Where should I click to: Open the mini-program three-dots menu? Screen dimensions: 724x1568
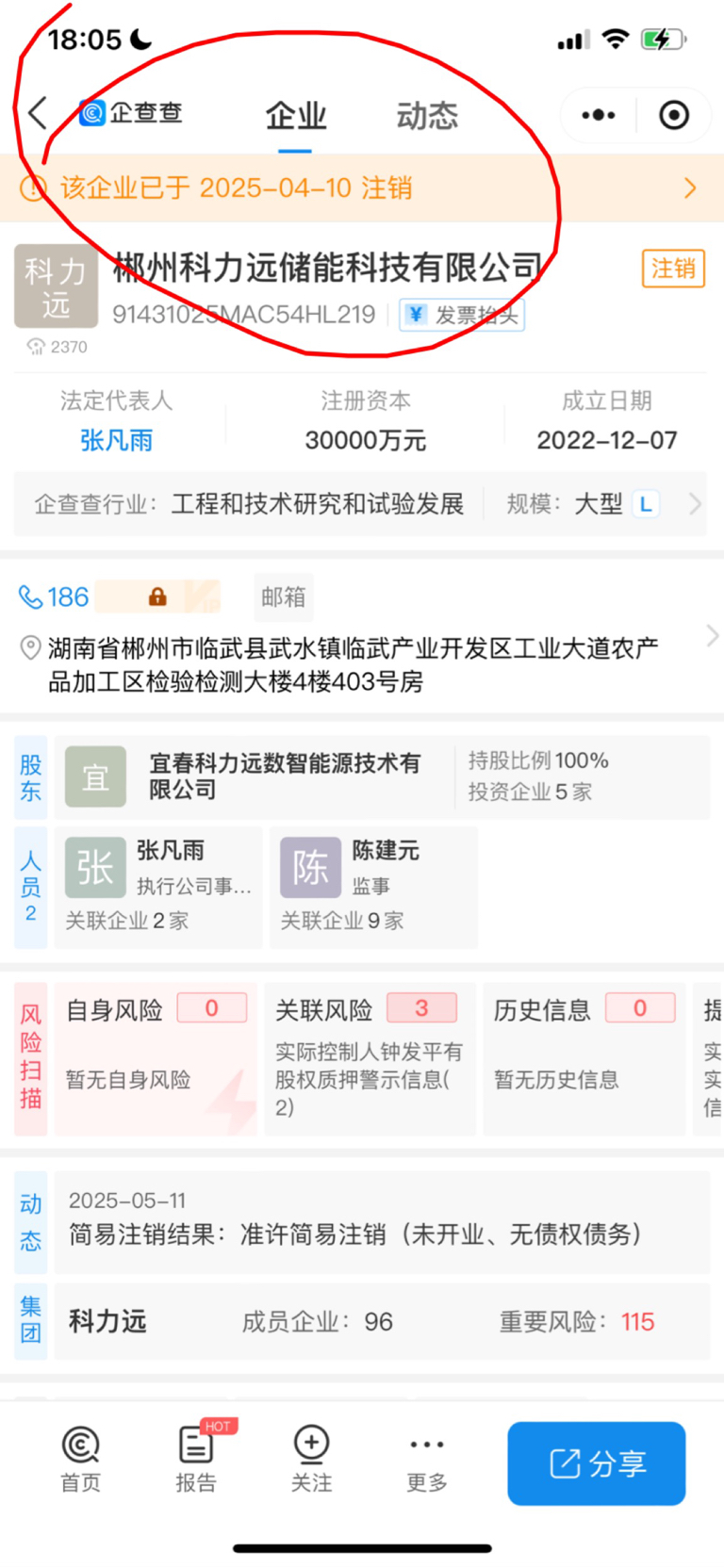(599, 115)
